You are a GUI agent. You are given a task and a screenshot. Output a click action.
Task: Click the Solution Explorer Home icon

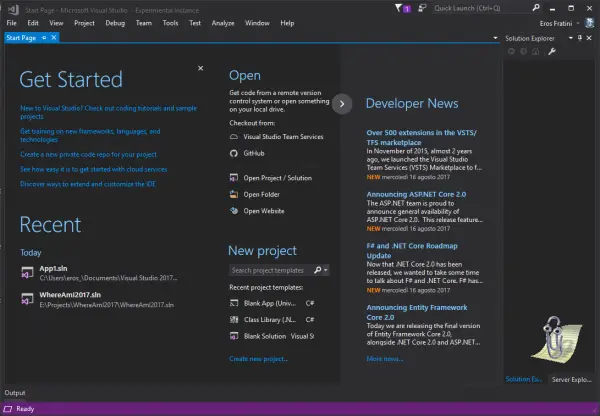(x=536, y=51)
